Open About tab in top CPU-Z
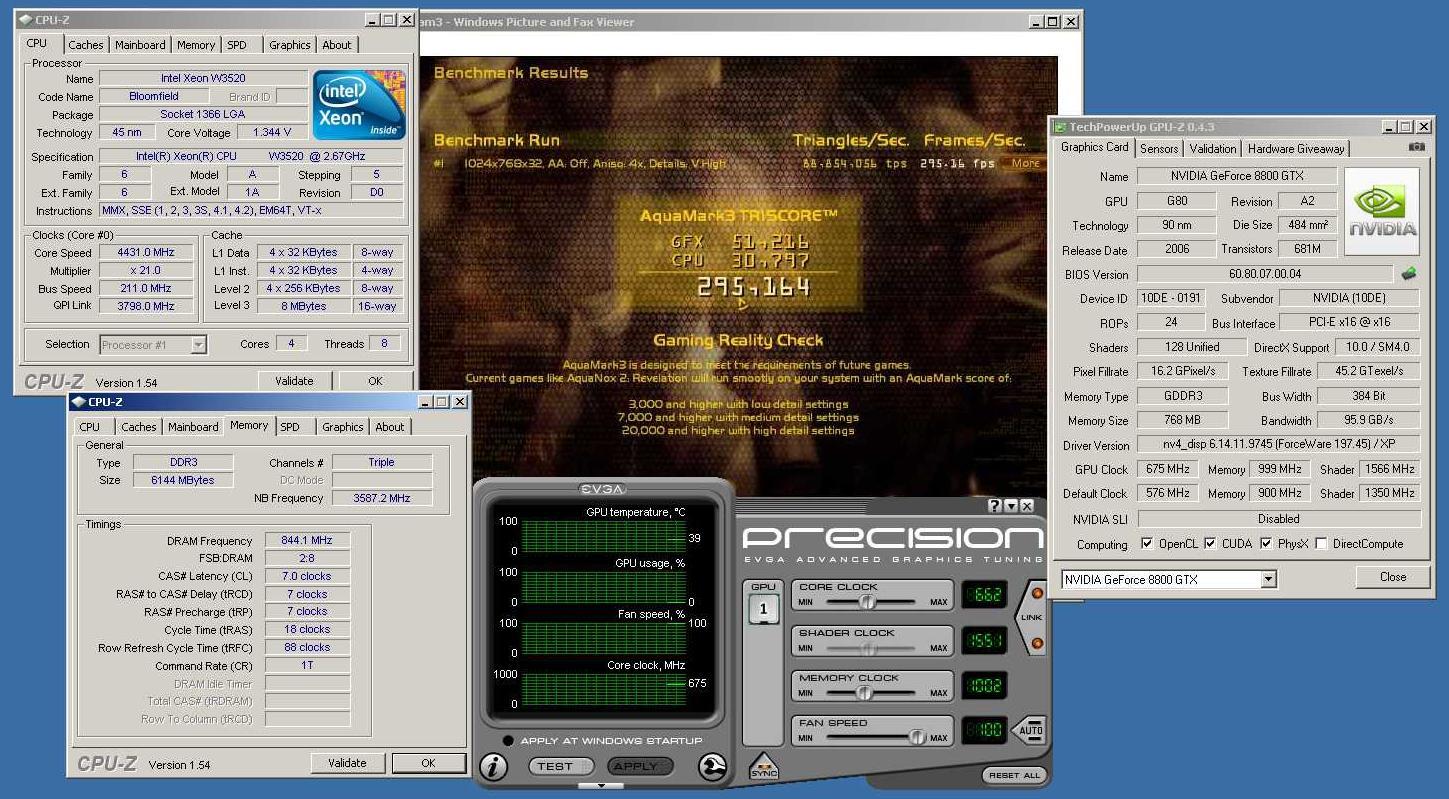The width and height of the screenshot is (1449, 799). [337, 45]
